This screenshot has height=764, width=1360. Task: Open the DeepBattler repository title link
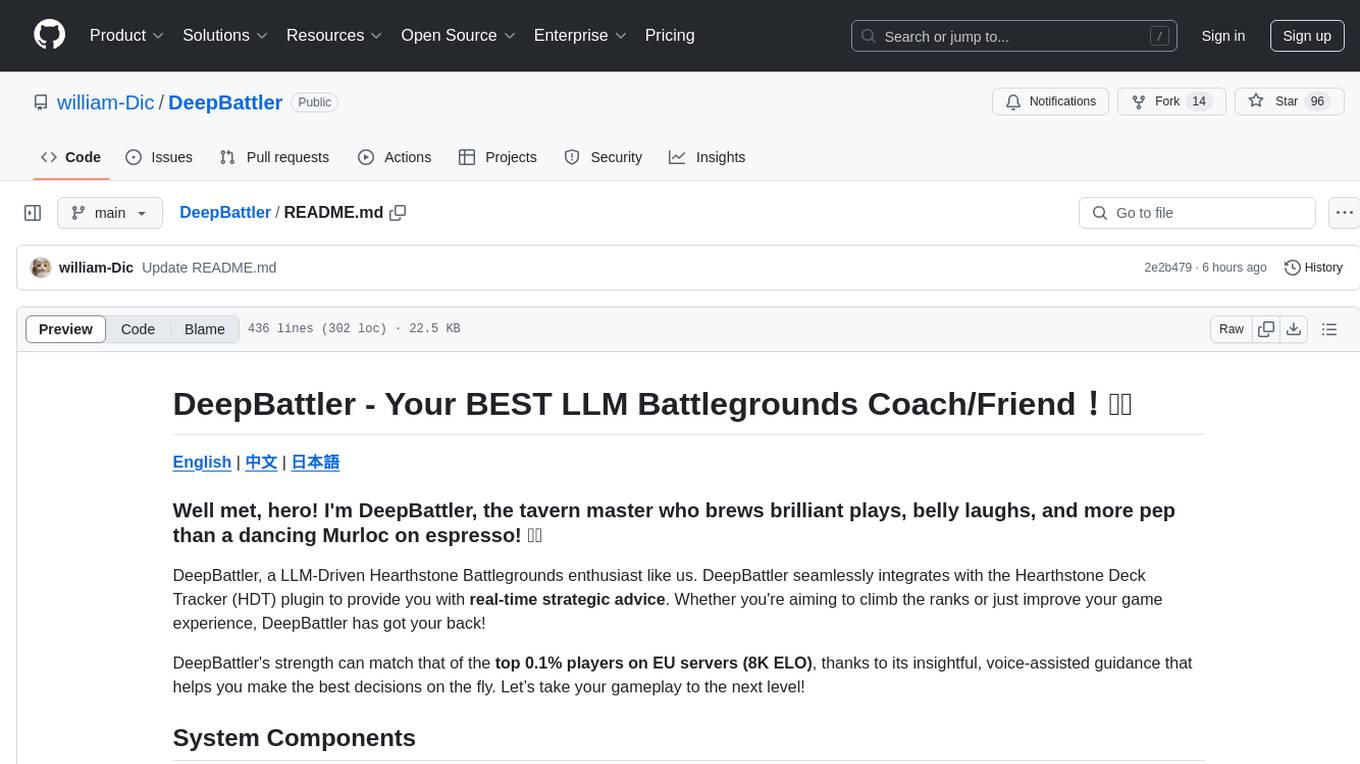pos(225,102)
